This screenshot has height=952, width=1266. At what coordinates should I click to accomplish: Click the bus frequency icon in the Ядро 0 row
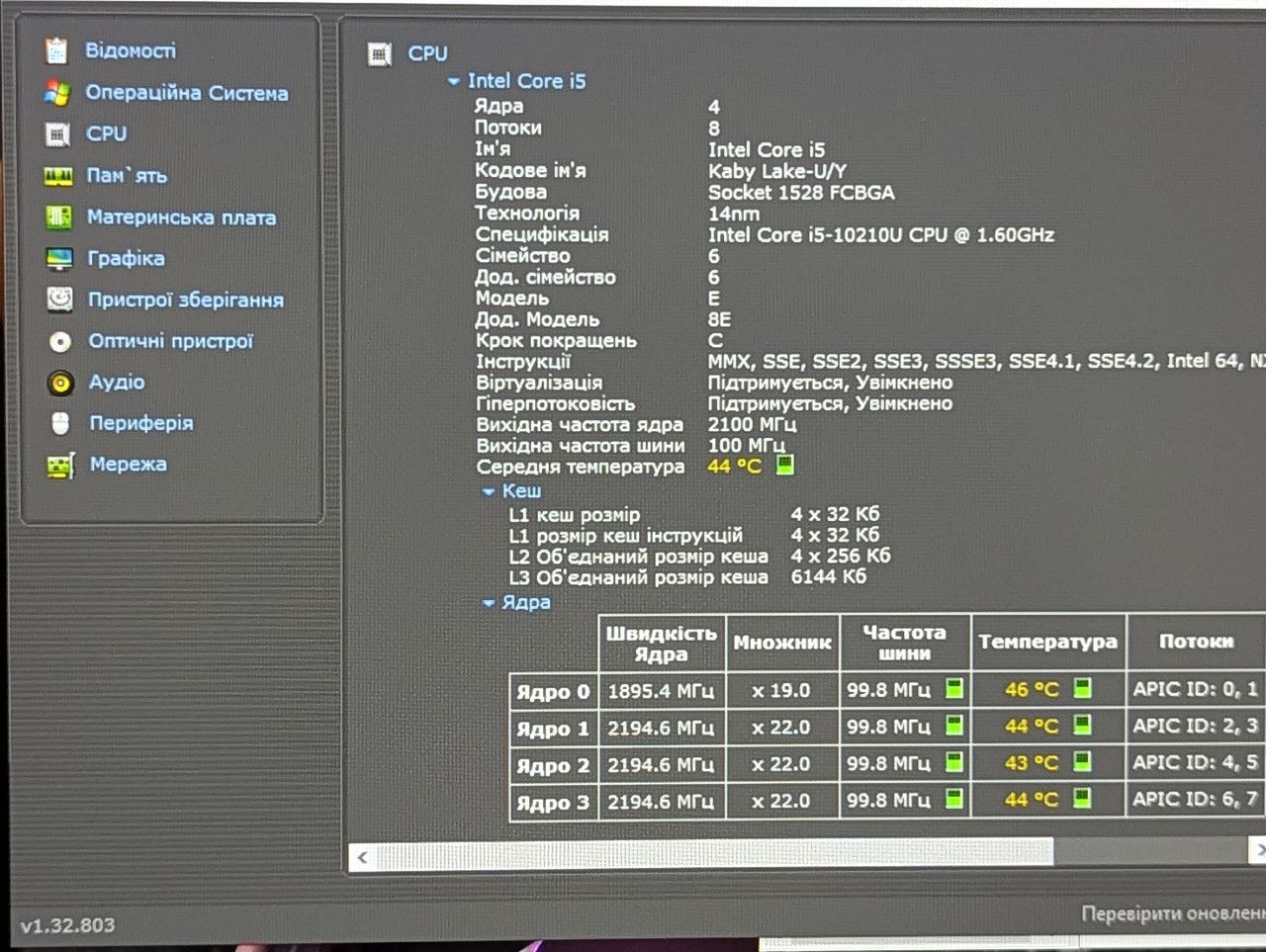pyautogui.click(x=954, y=688)
